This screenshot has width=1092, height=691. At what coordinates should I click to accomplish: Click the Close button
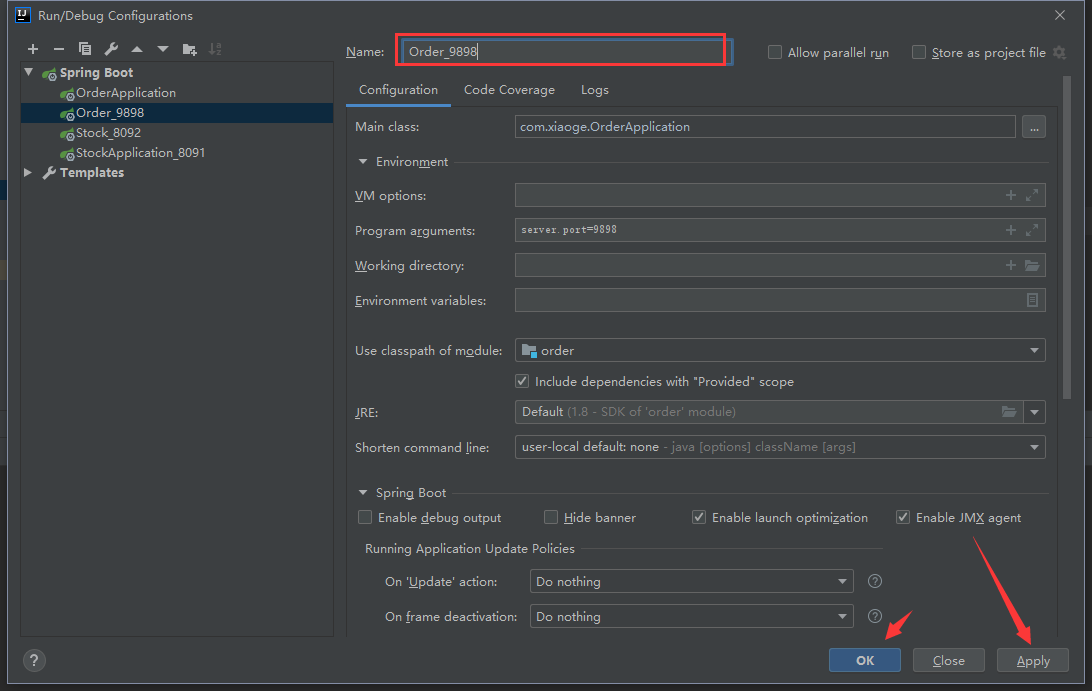pyautogui.click(x=949, y=660)
